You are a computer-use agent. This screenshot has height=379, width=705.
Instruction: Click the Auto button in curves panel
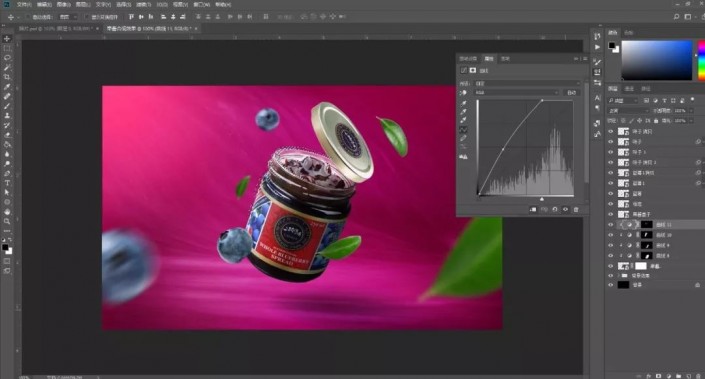pyautogui.click(x=571, y=93)
